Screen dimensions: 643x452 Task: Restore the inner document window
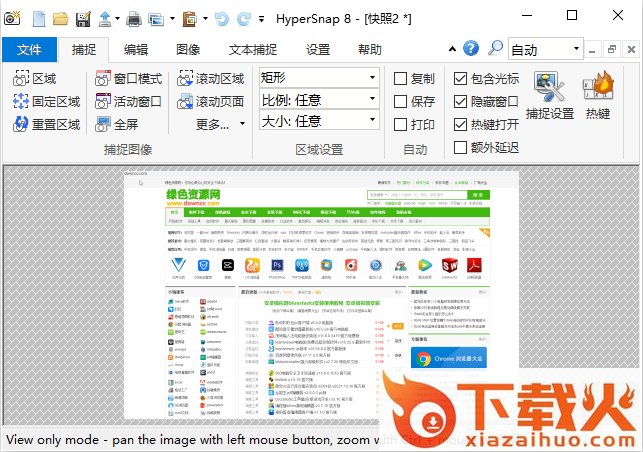[x=611, y=50]
